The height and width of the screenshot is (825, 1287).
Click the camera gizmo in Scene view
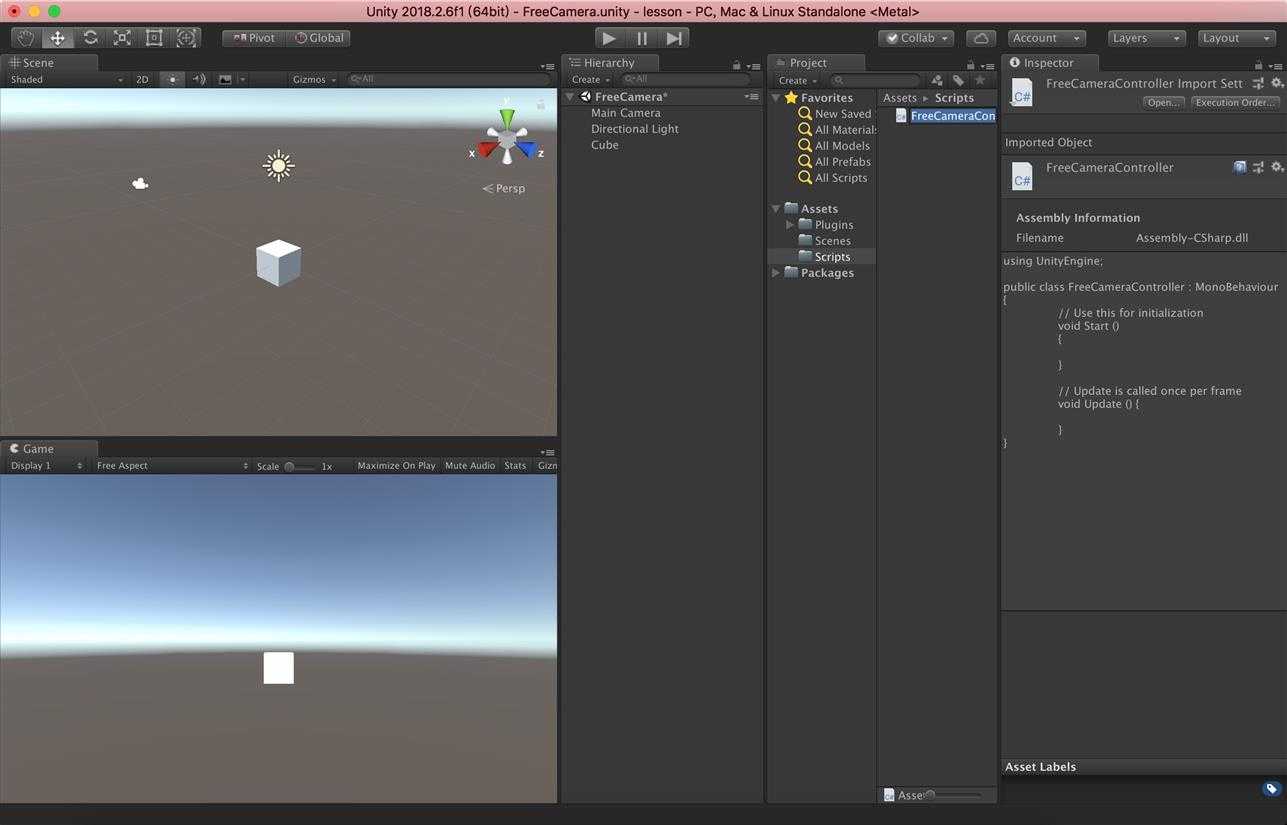pyautogui.click(x=140, y=183)
